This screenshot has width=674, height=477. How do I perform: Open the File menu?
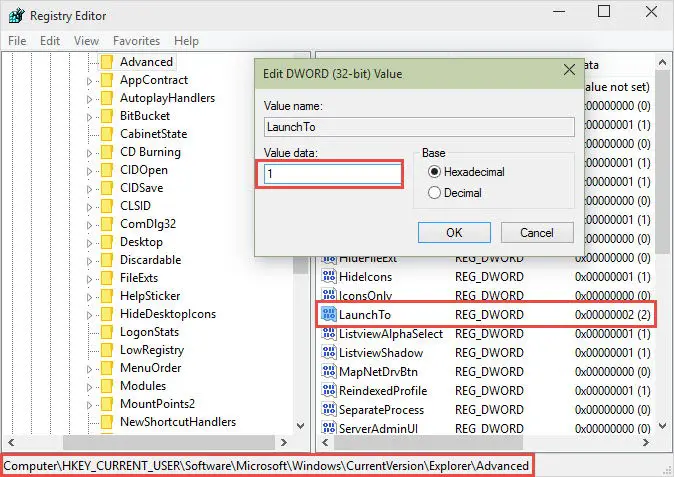pos(17,41)
